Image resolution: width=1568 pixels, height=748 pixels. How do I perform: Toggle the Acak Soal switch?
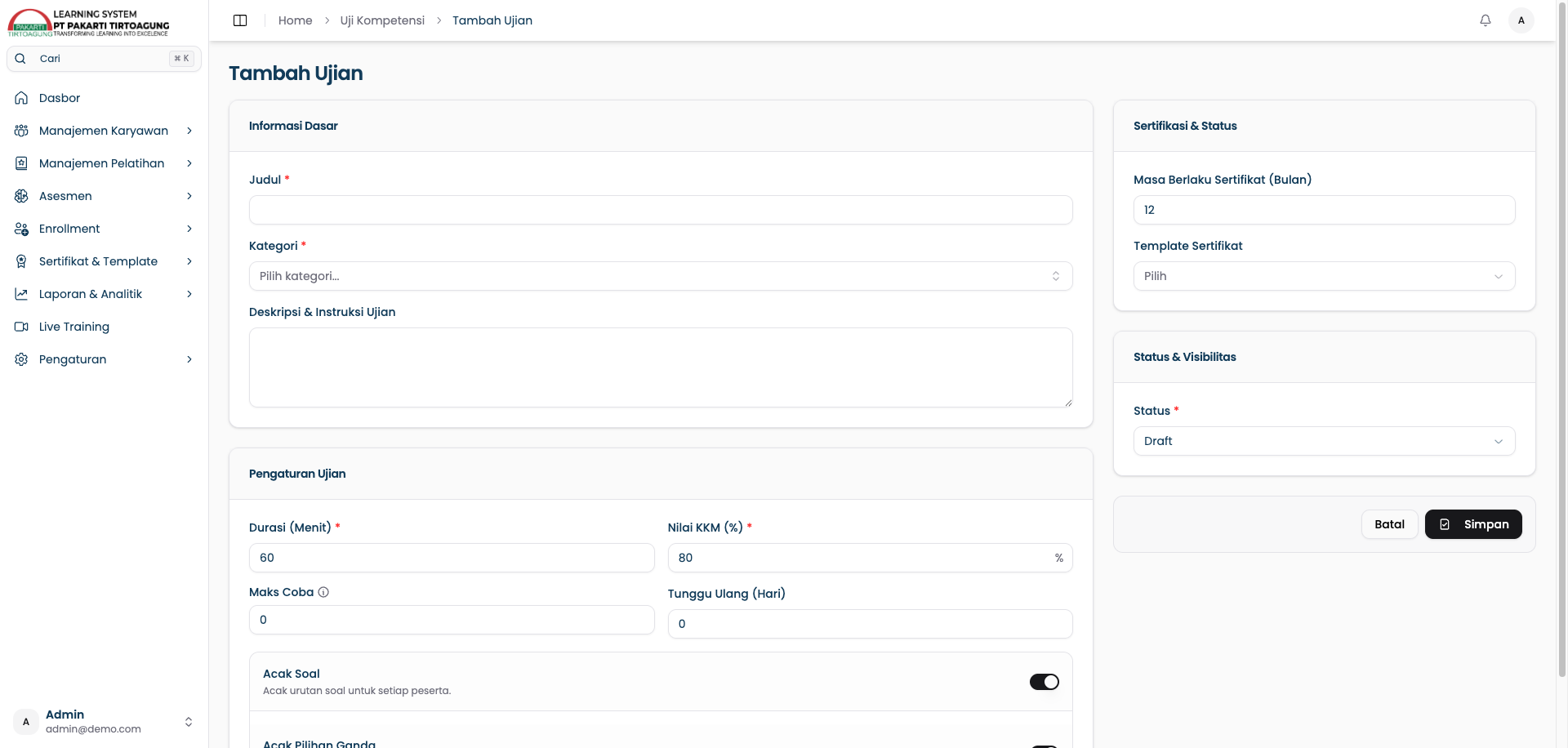(1044, 682)
